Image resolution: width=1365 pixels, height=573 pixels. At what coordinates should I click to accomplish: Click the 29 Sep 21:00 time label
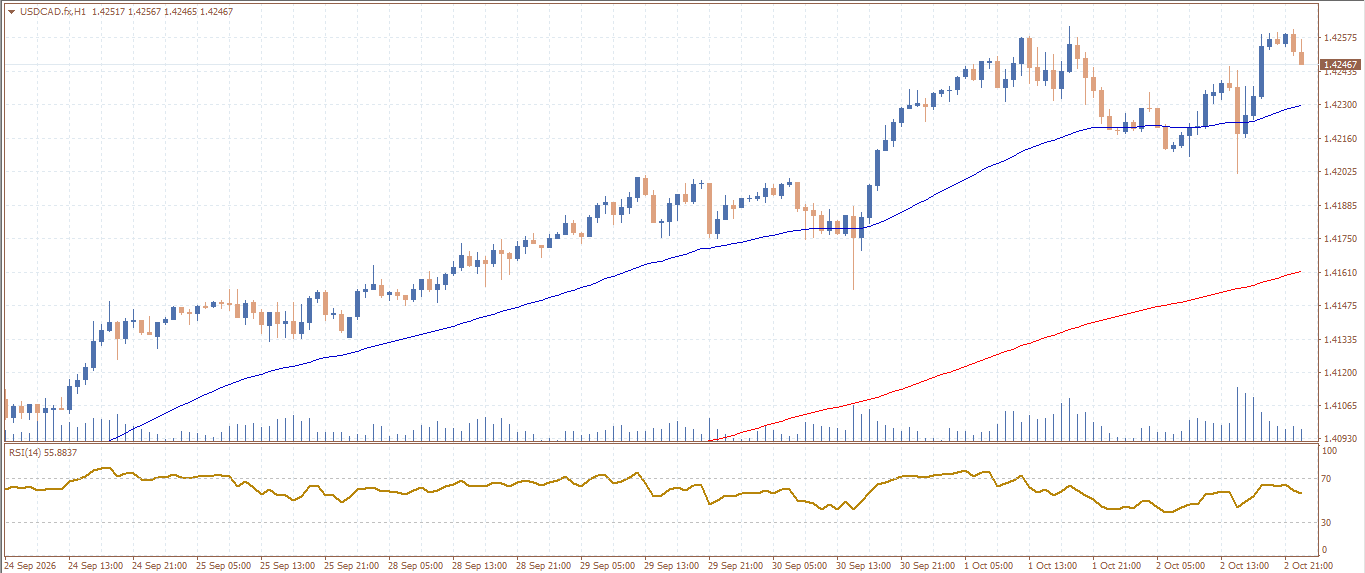click(736, 566)
